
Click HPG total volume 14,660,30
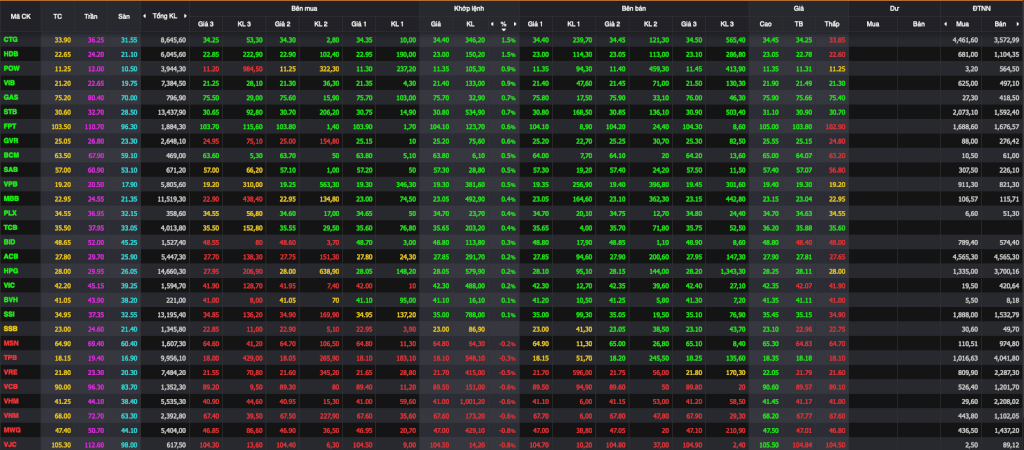tap(172, 270)
